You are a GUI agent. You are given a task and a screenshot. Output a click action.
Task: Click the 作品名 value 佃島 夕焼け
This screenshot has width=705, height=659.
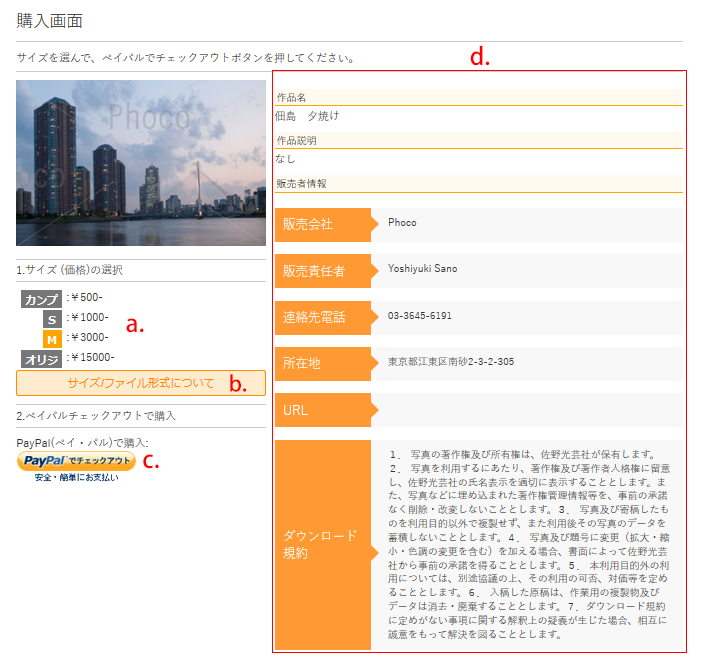[x=308, y=116]
